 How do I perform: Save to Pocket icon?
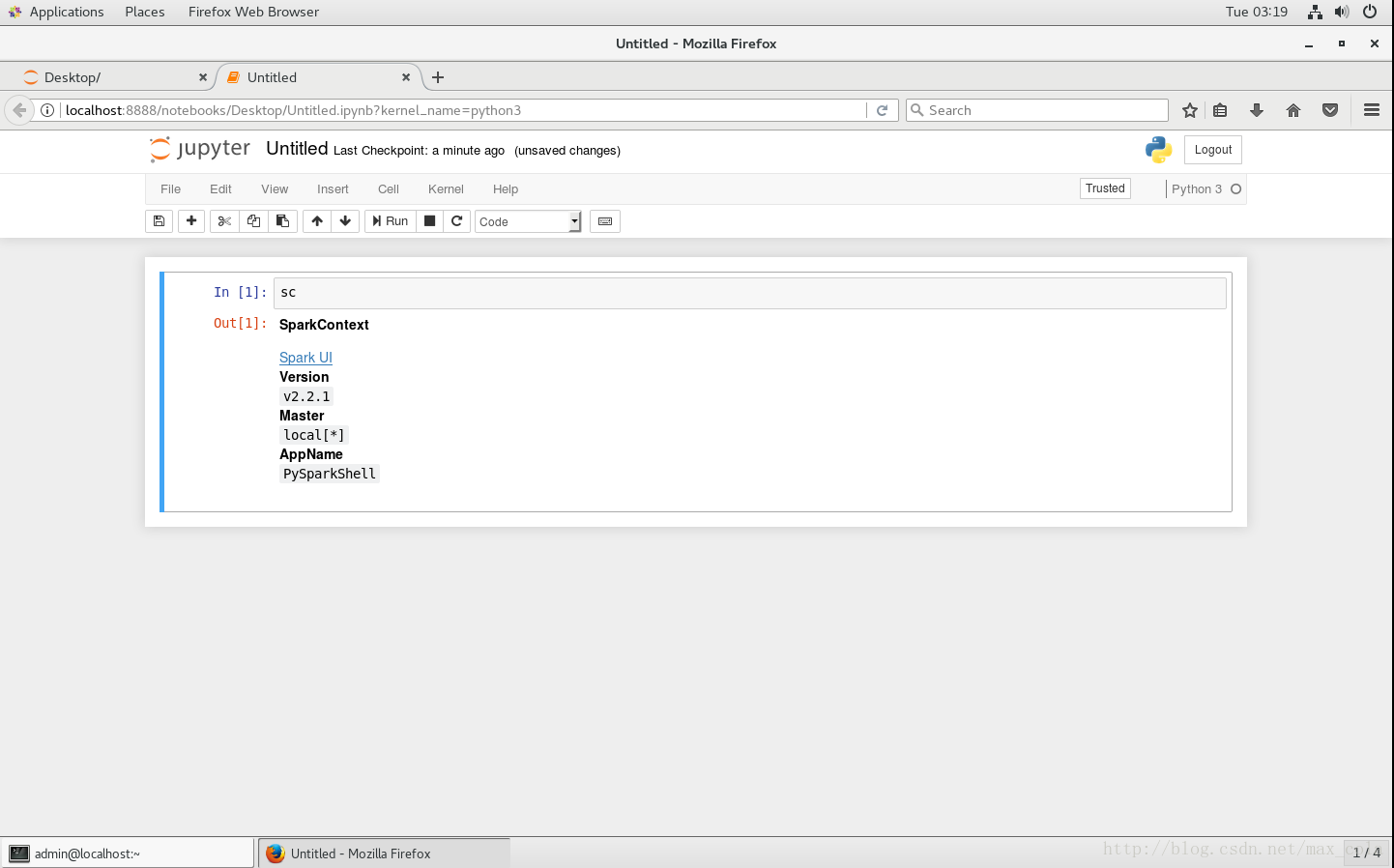click(1330, 110)
